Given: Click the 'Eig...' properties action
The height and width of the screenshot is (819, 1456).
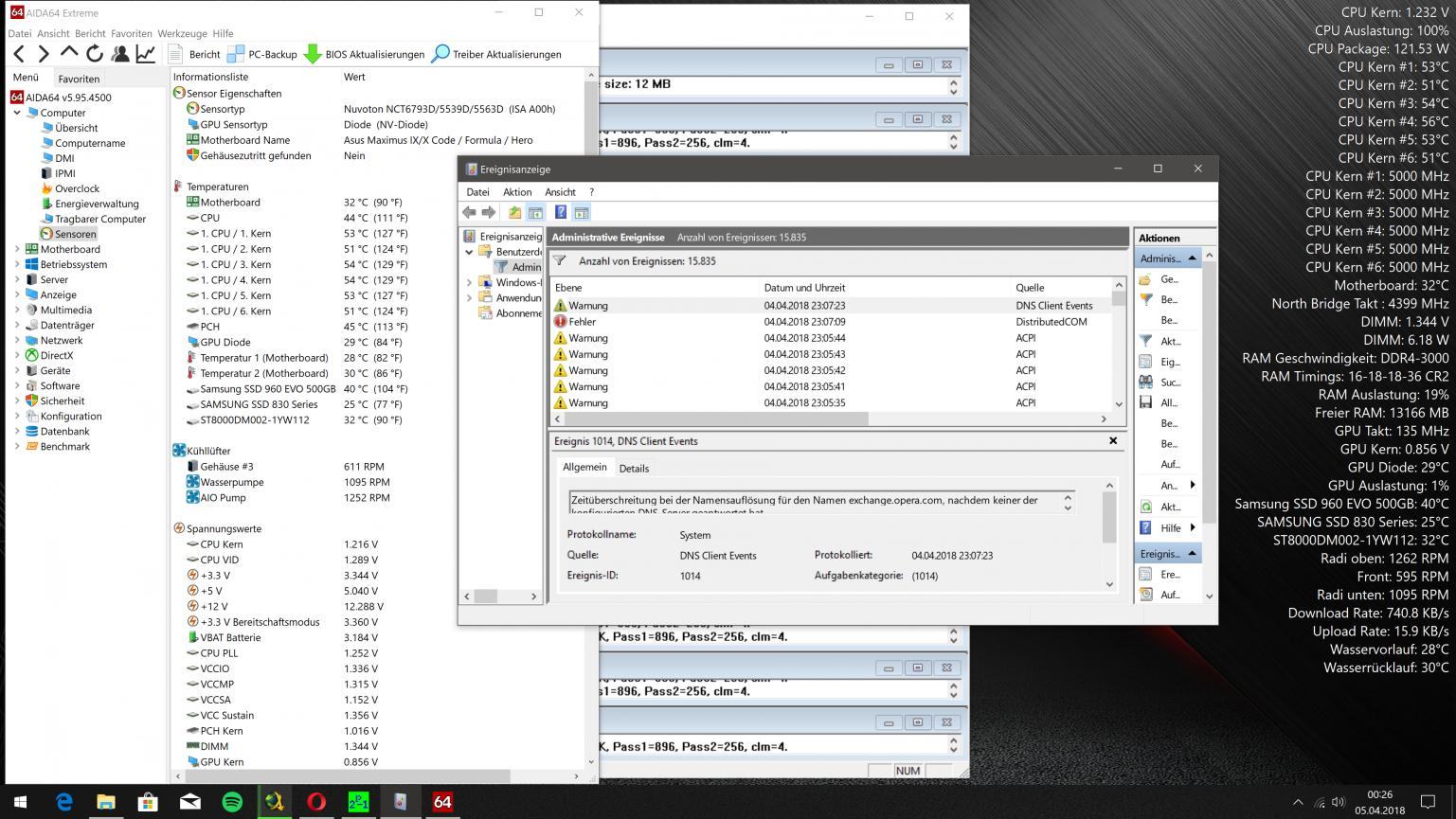Looking at the screenshot, I should (x=1145, y=362).
